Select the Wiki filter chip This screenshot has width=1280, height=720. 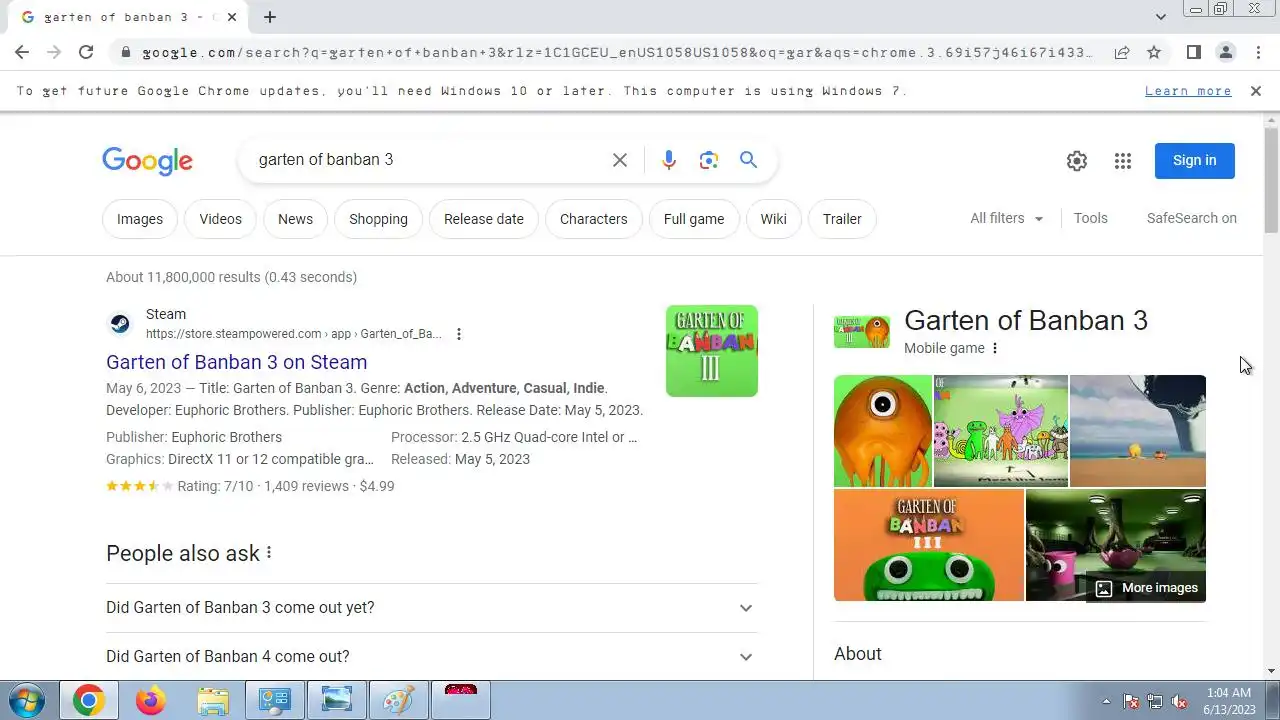(773, 219)
